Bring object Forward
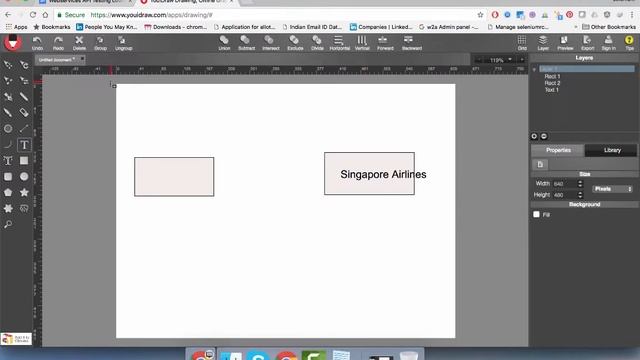The image size is (640, 360). (x=385, y=43)
